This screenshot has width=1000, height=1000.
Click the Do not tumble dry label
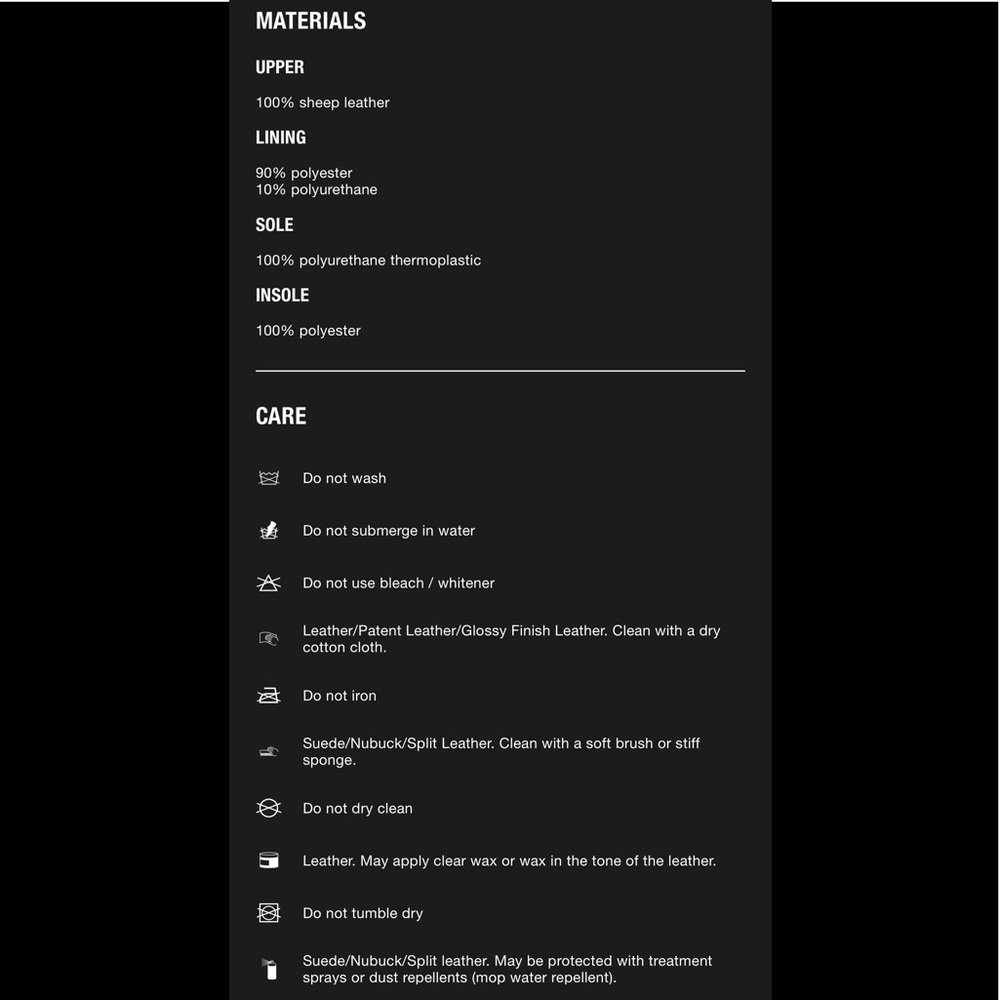[x=362, y=913]
